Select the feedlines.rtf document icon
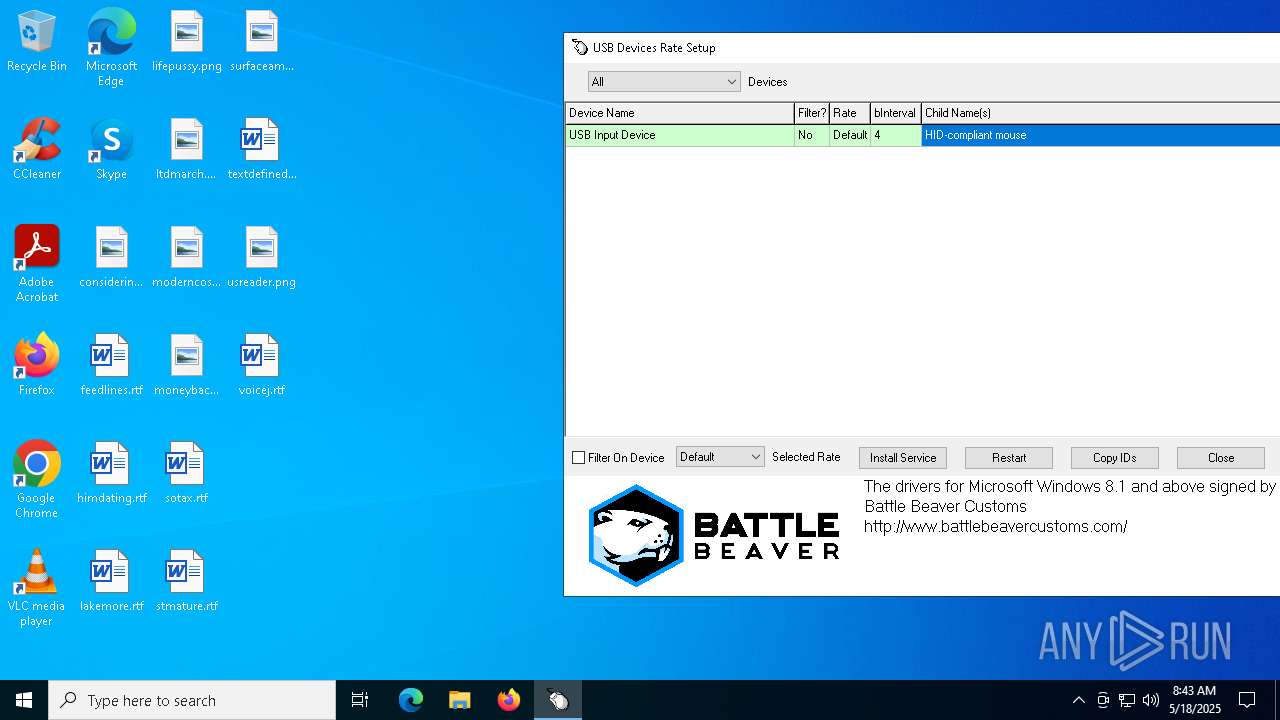1280x720 pixels. tap(111, 366)
